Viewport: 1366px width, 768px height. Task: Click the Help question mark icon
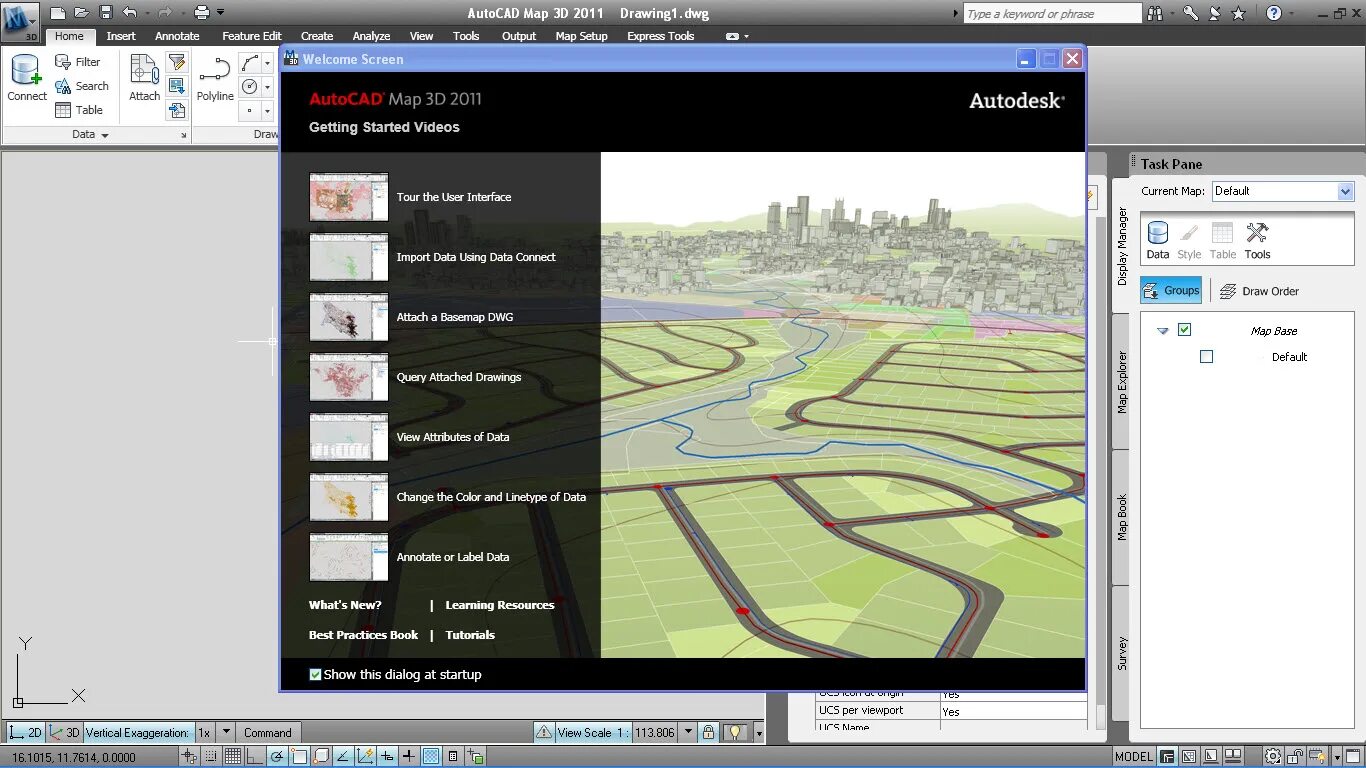point(1274,13)
